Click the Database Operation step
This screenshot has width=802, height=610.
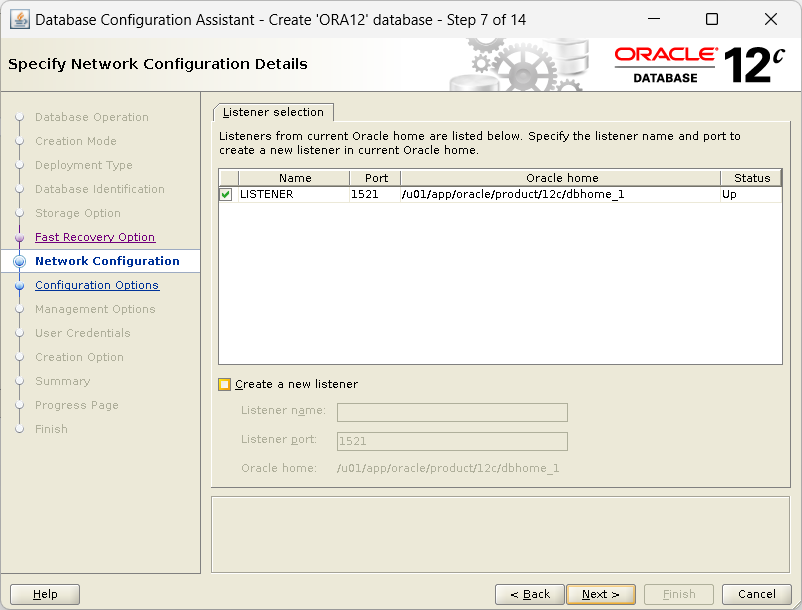(92, 118)
